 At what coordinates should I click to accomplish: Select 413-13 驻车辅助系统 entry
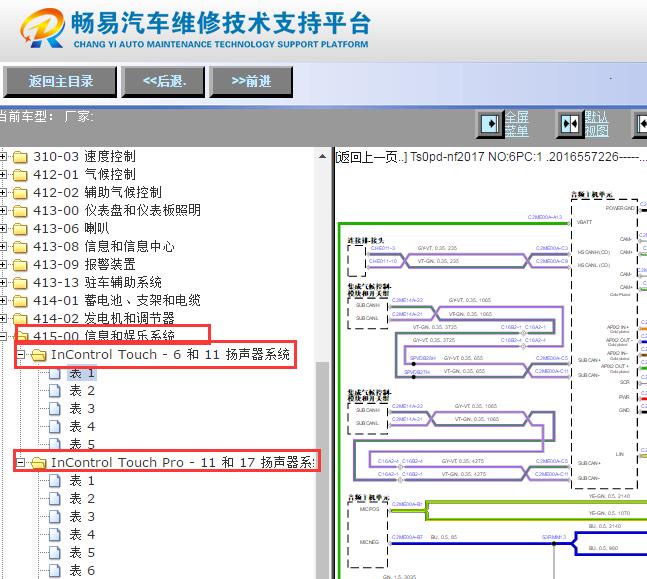[x=97, y=283]
